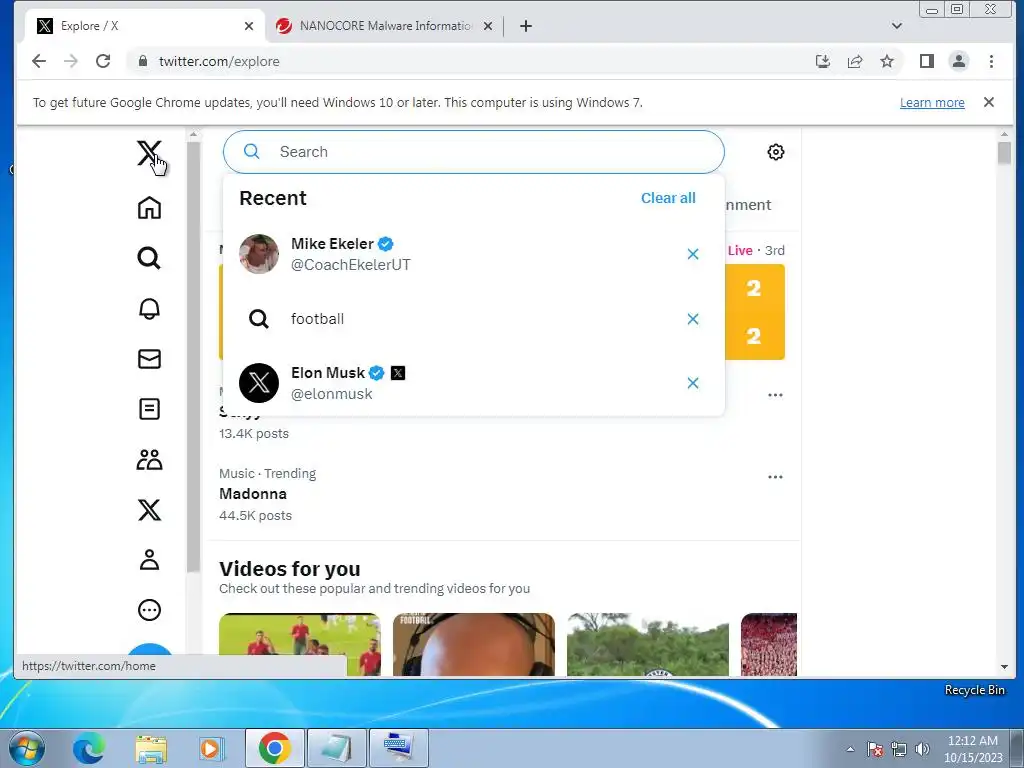This screenshot has height=768, width=1024.
Task: Open File Explorer from taskbar
Action: point(151,748)
